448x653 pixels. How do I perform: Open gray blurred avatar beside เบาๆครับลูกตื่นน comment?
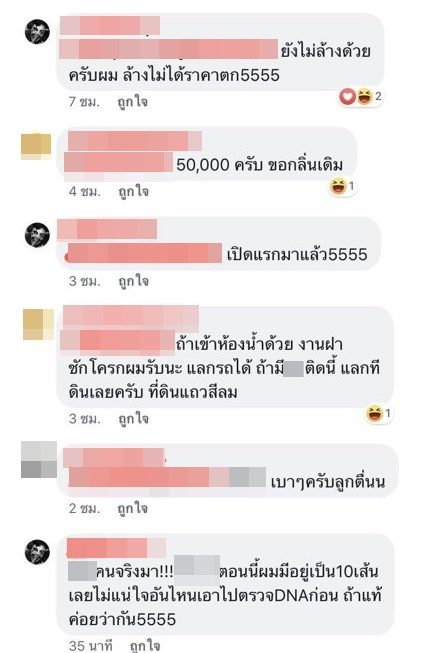coord(39,460)
